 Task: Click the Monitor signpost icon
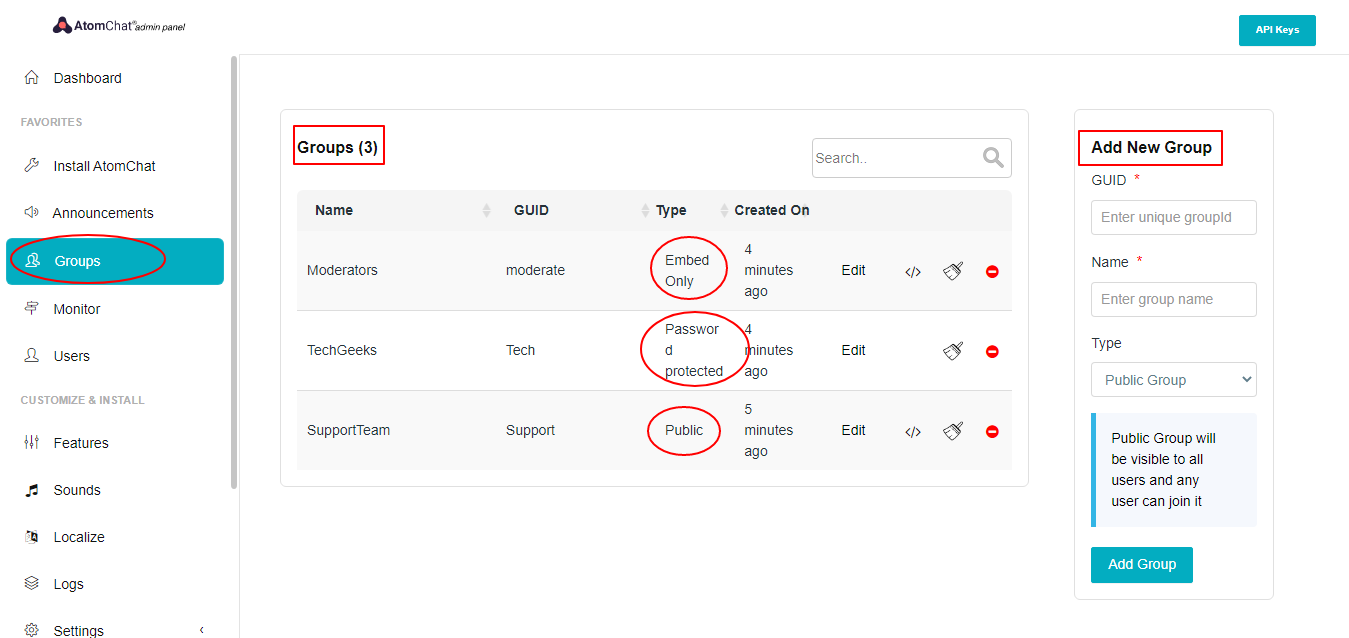(x=32, y=308)
